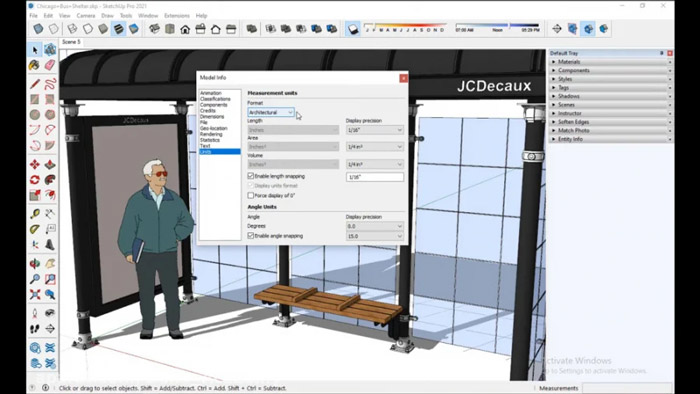Toggle the Shadows button in top toolbar
700x394 pixels.
click(x=353, y=29)
